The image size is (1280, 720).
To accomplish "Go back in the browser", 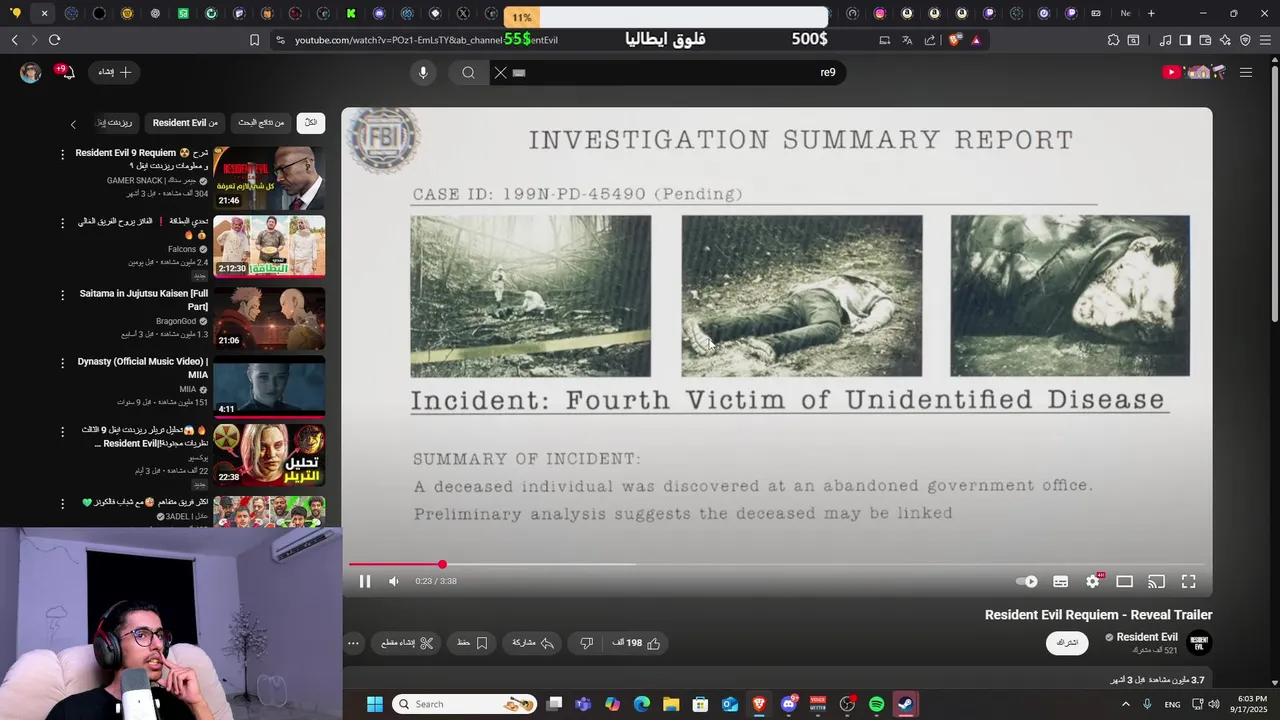I will pos(14,40).
